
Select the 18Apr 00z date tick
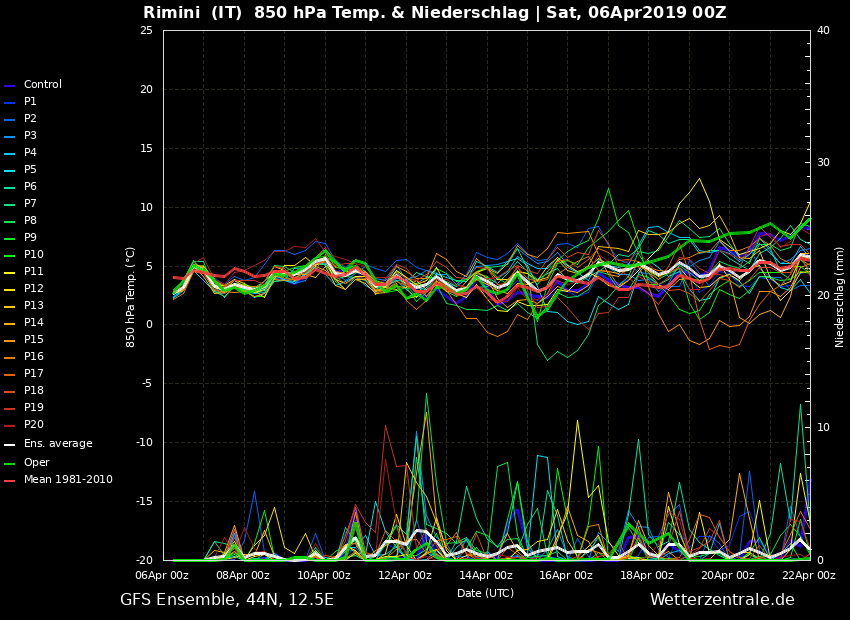click(647, 576)
